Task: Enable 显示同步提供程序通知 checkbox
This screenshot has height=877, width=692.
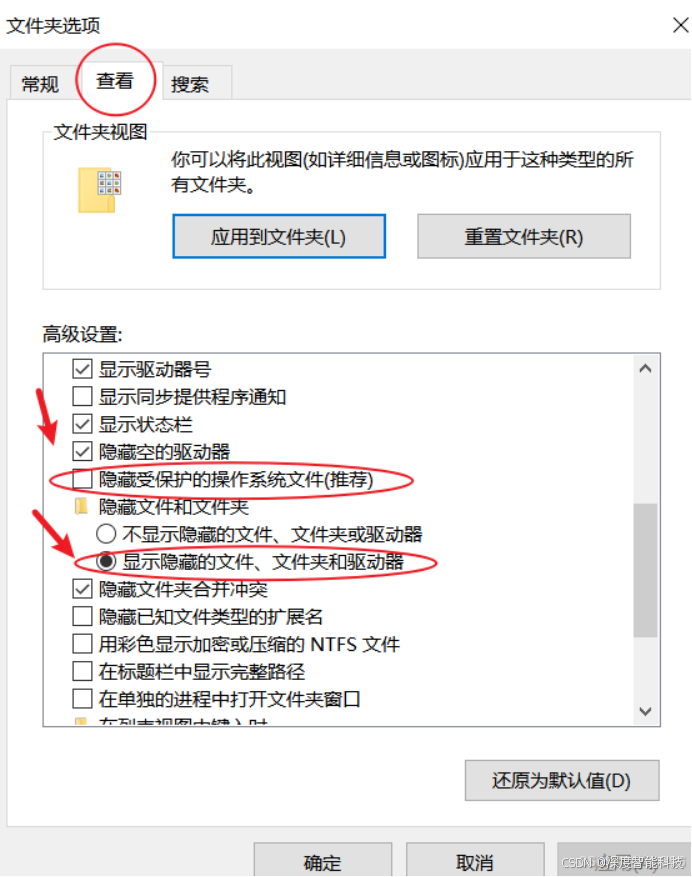Action: [82, 397]
